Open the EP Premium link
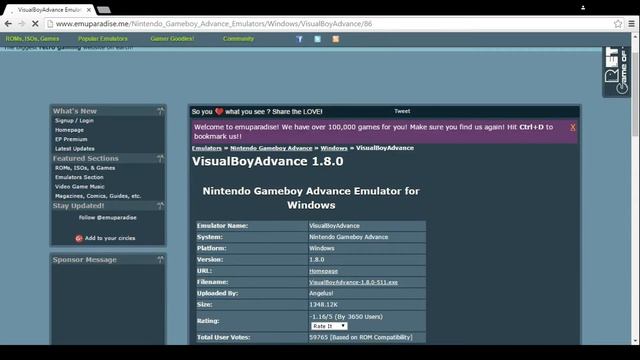 [71, 139]
